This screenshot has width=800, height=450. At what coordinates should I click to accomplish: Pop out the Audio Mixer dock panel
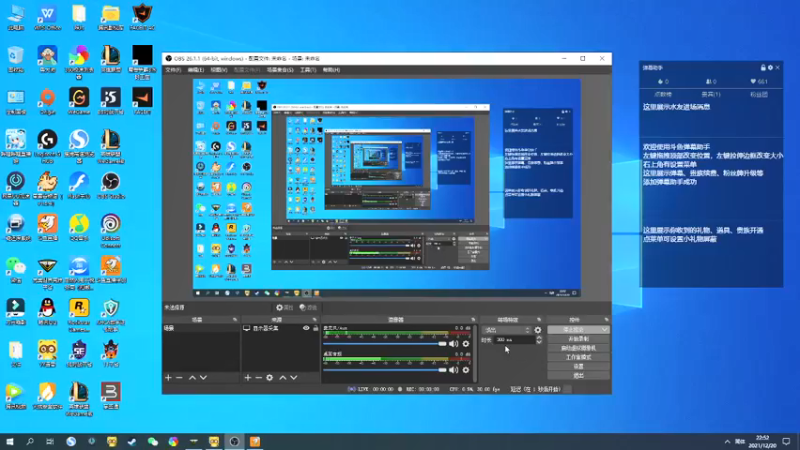click(x=473, y=320)
